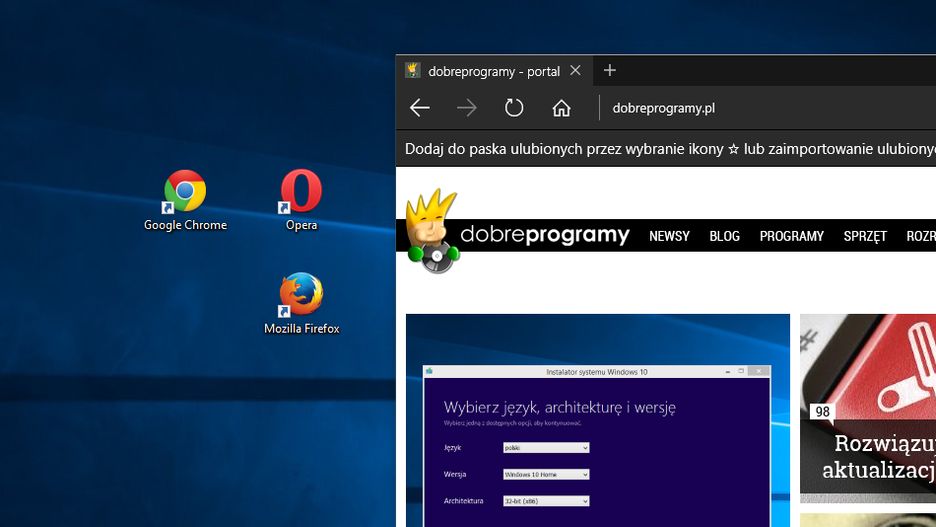Screen dimensions: 936x527
Task: Open the BLOG menu section
Action: pyautogui.click(x=725, y=236)
